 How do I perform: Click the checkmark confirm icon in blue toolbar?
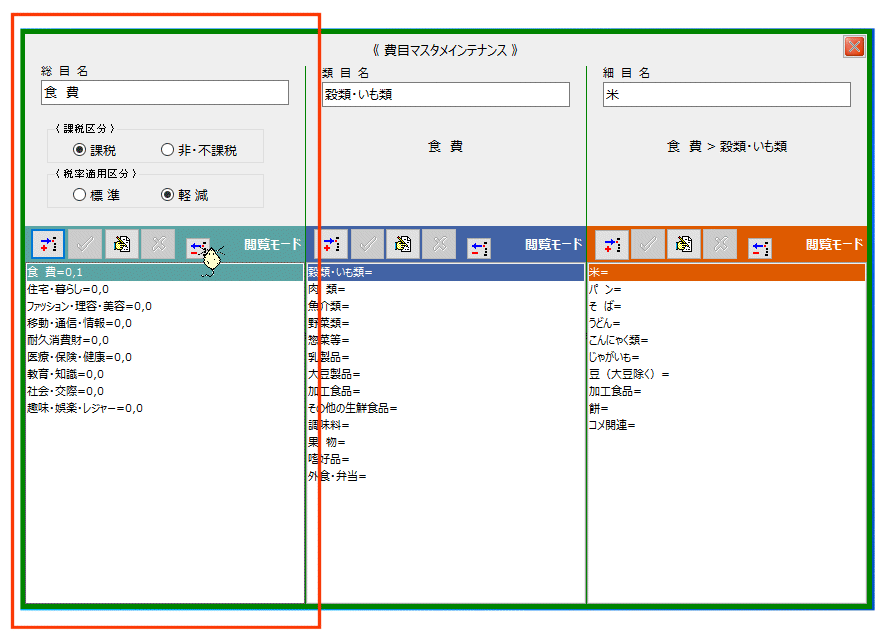click(367, 244)
